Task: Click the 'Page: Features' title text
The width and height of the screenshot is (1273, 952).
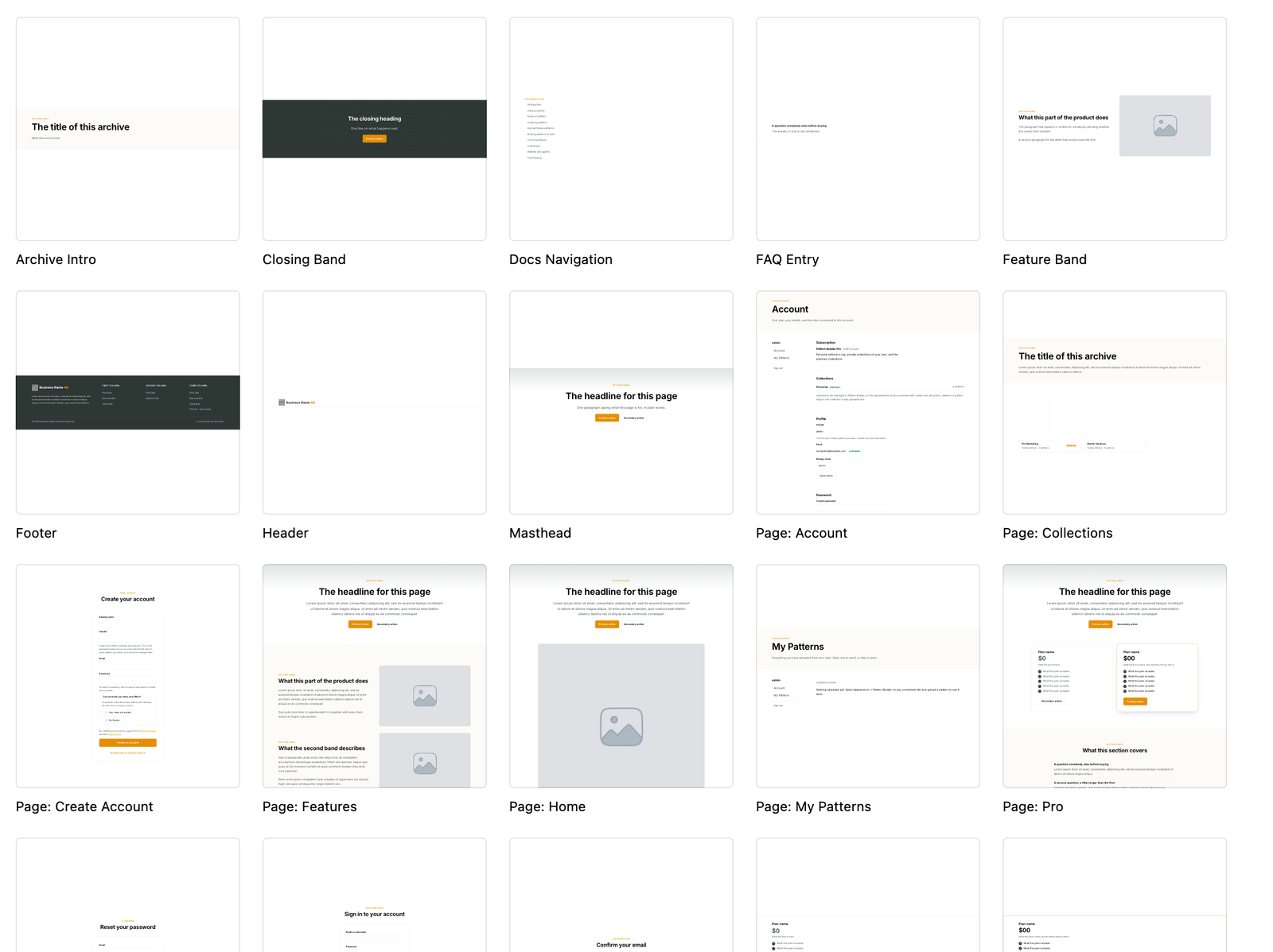Action: coord(309,806)
